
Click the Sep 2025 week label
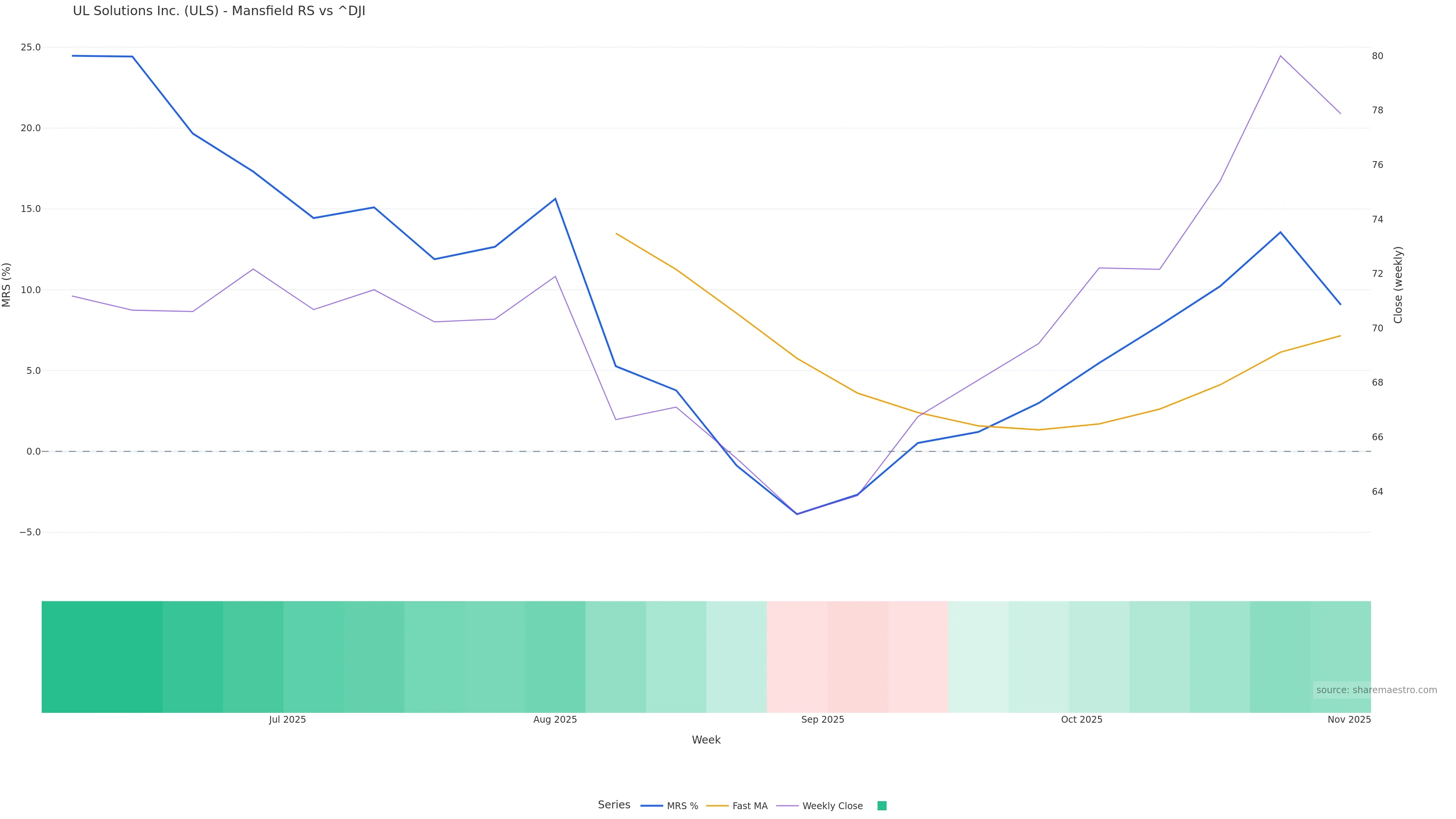pos(822,720)
